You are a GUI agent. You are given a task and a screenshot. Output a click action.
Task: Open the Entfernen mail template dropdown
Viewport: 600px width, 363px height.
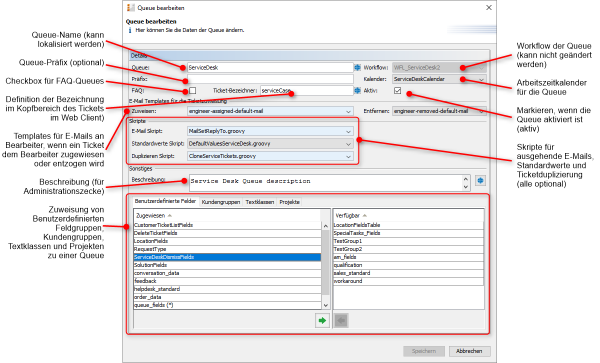[x=439, y=111]
